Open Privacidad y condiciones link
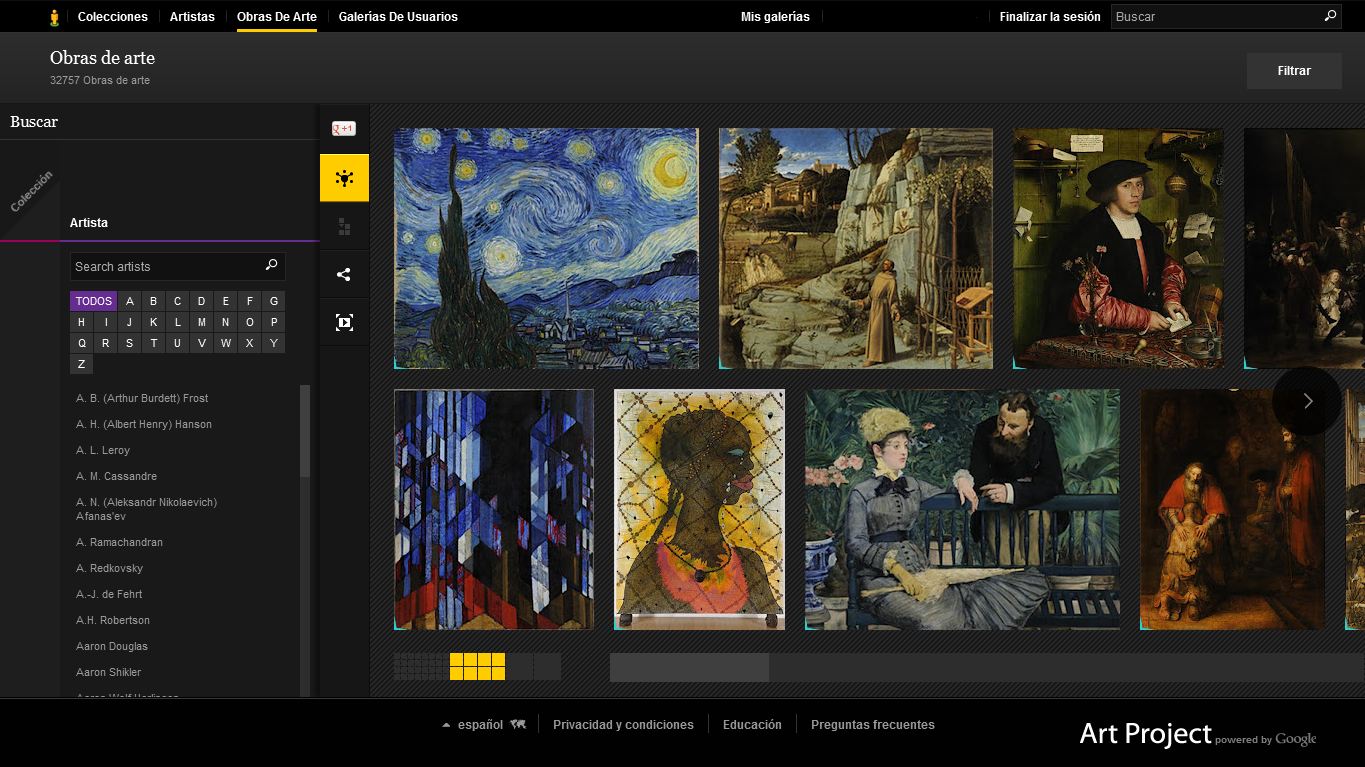 pos(623,724)
